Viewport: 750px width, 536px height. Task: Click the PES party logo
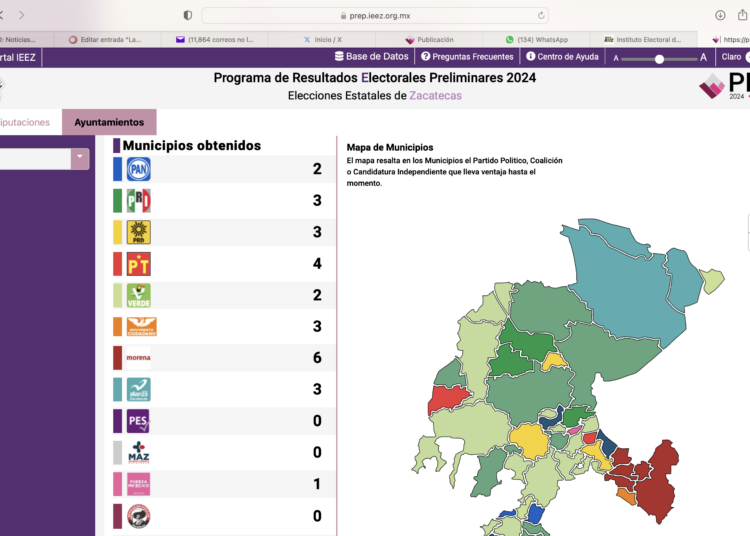click(x=138, y=421)
